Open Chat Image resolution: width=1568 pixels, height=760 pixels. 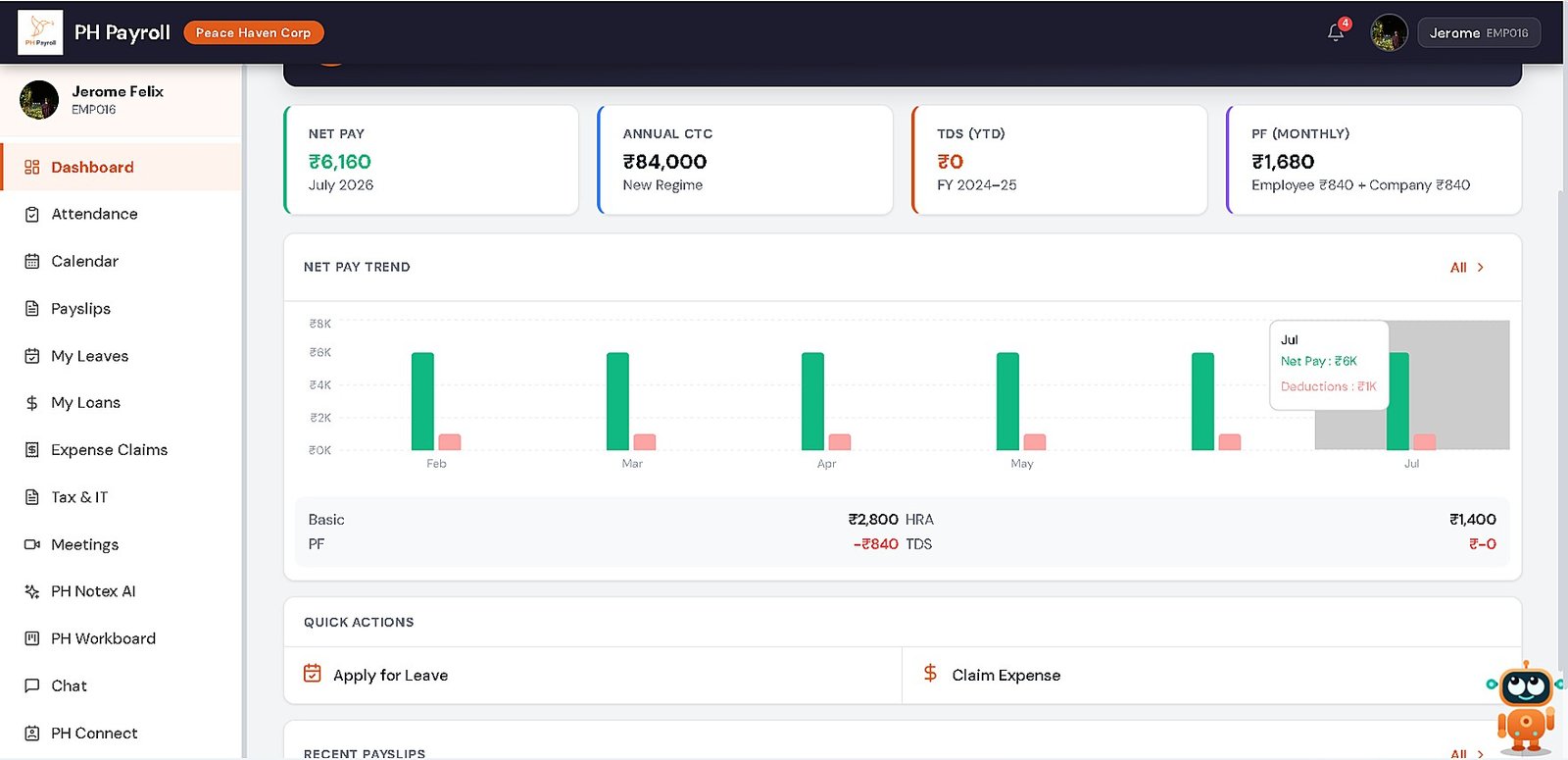(121, 685)
